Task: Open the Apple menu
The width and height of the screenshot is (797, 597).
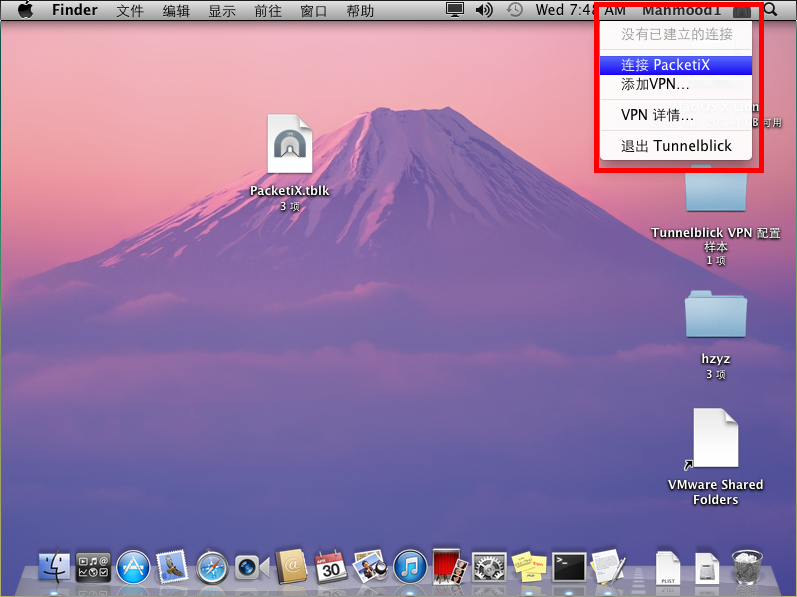Action: click(x=26, y=10)
